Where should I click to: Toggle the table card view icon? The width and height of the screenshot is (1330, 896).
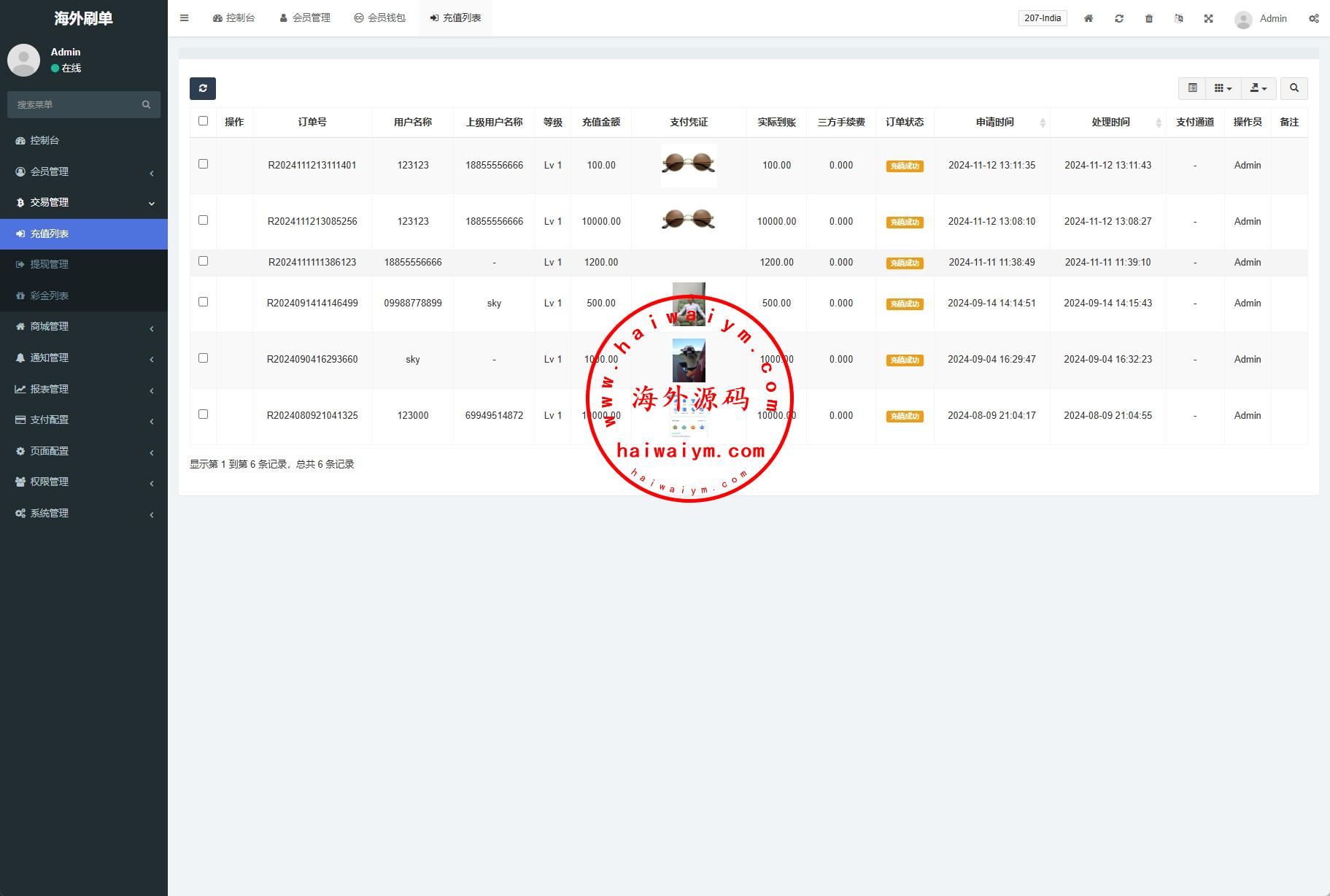point(1192,88)
